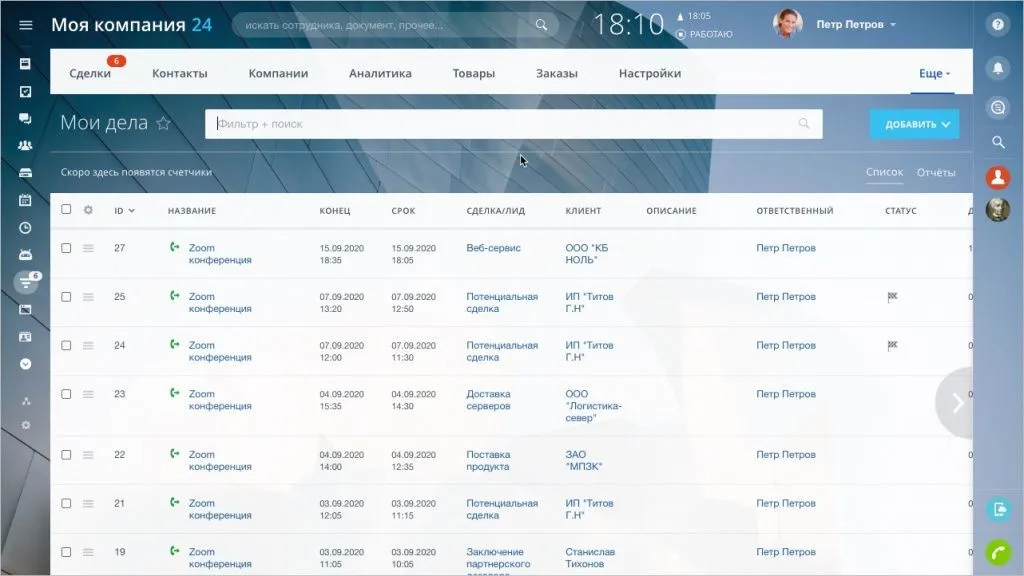Tick the checkbox for row ID 22
Viewport: 1024px width, 576px height.
pos(66,455)
